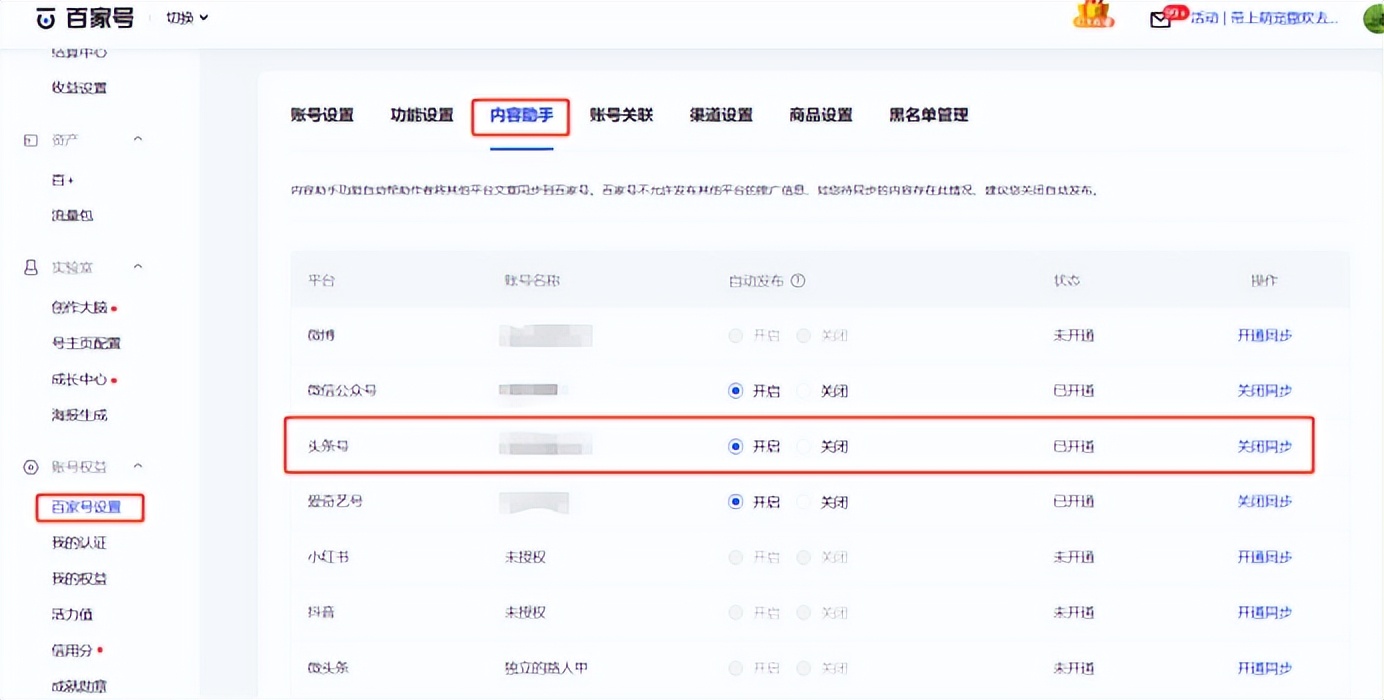Open 信用分 in sidebar
This screenshot has height=700, width=1384.
(72, 651)
